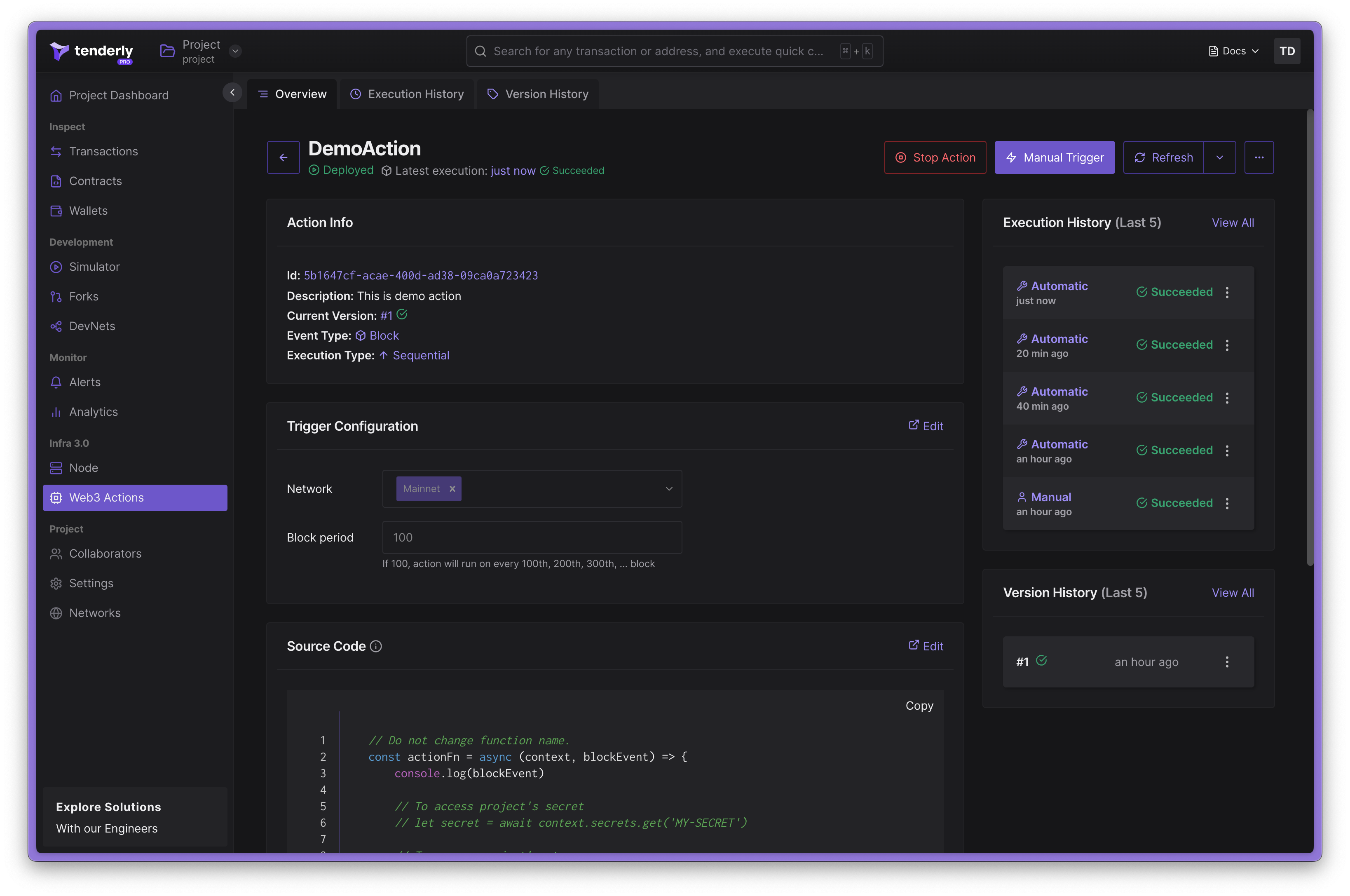The height and width of the screenshot is (896, 1350).
Task: Expand the Refresh options dropdown arrow
Action: [x=1220, y=158]
